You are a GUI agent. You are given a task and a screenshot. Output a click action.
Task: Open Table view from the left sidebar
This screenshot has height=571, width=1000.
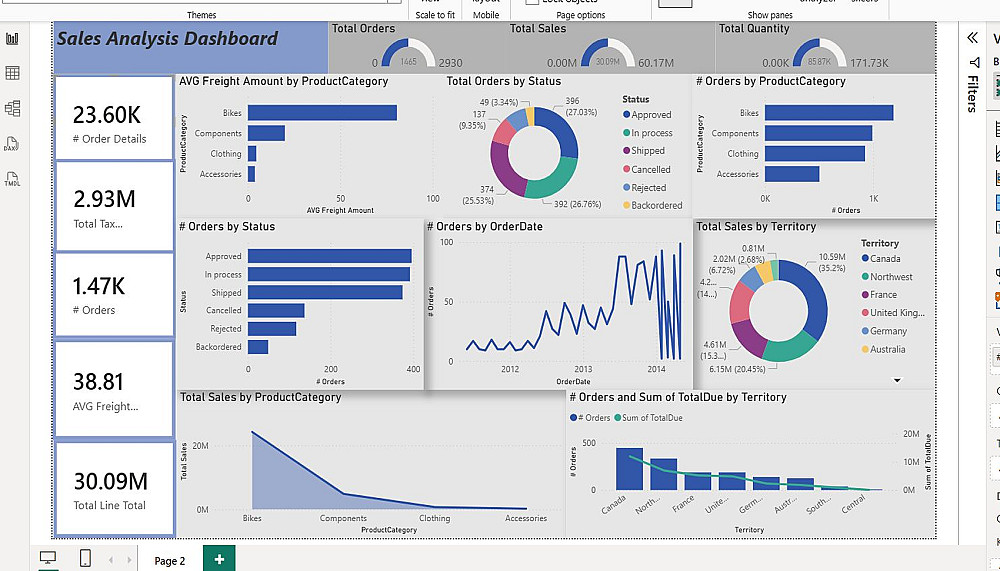click(x=12, y=73)
